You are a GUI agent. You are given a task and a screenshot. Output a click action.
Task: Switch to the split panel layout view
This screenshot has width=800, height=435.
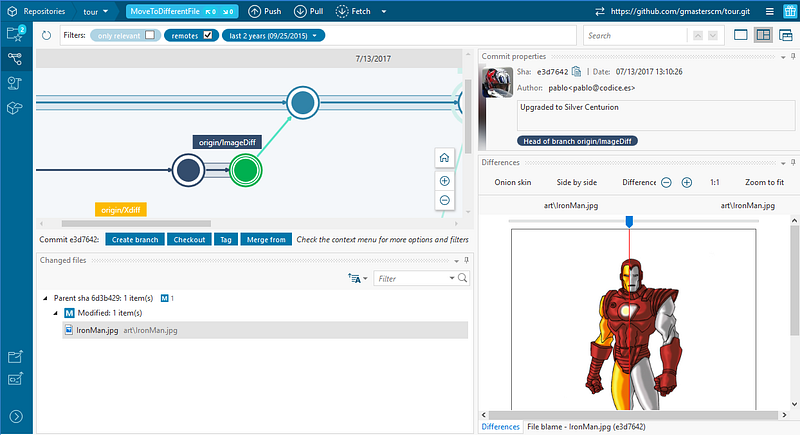[x=763, y=35]
